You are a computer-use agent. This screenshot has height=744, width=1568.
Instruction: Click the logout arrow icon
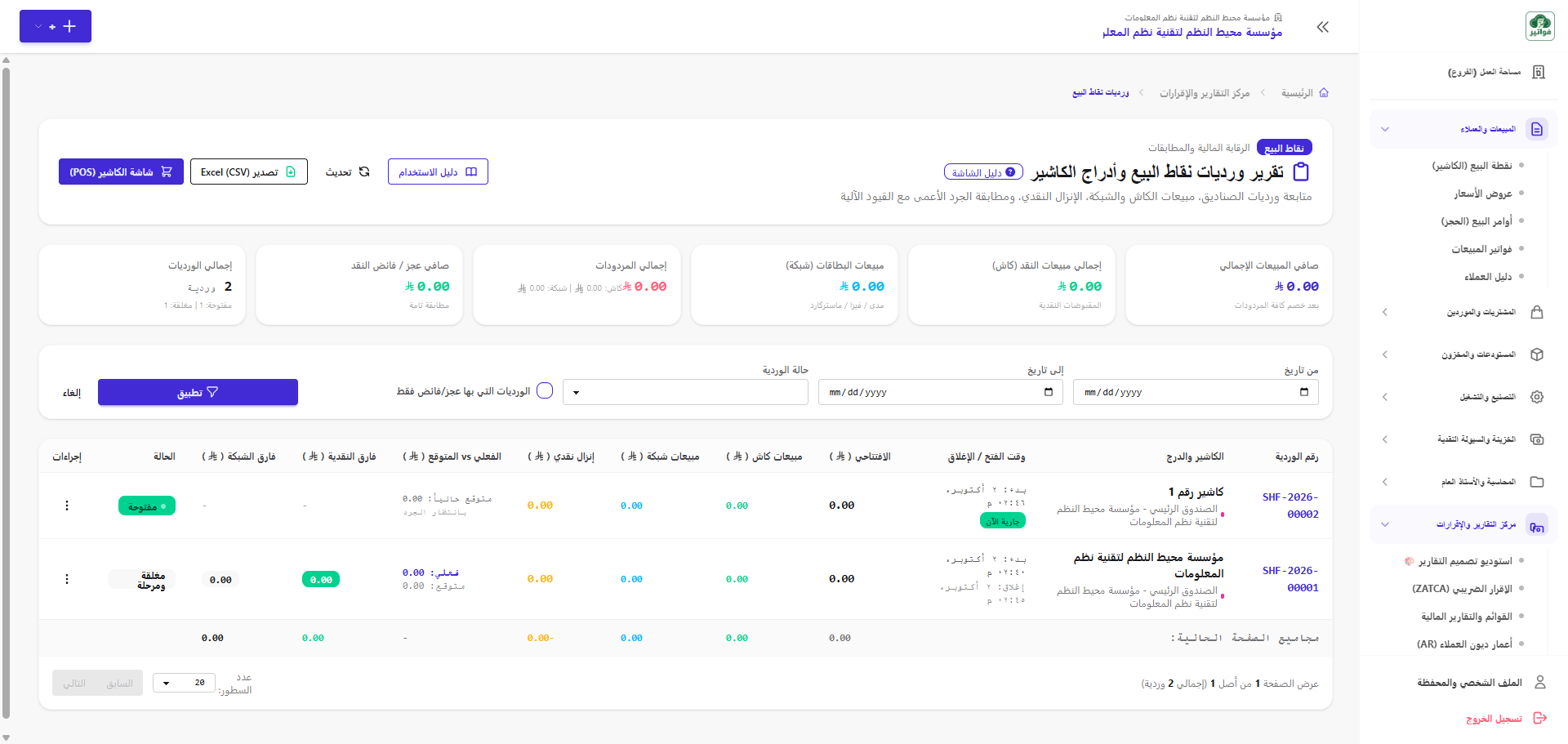pos(1540,718)
